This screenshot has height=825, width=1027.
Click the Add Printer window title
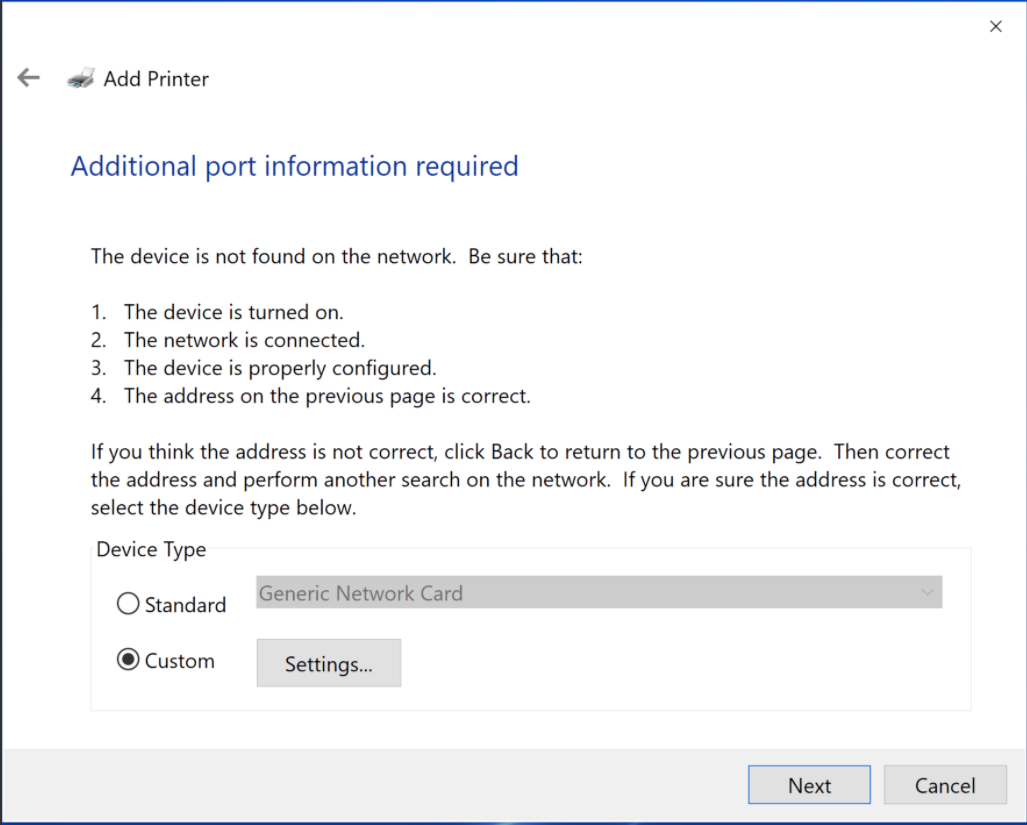156,79
